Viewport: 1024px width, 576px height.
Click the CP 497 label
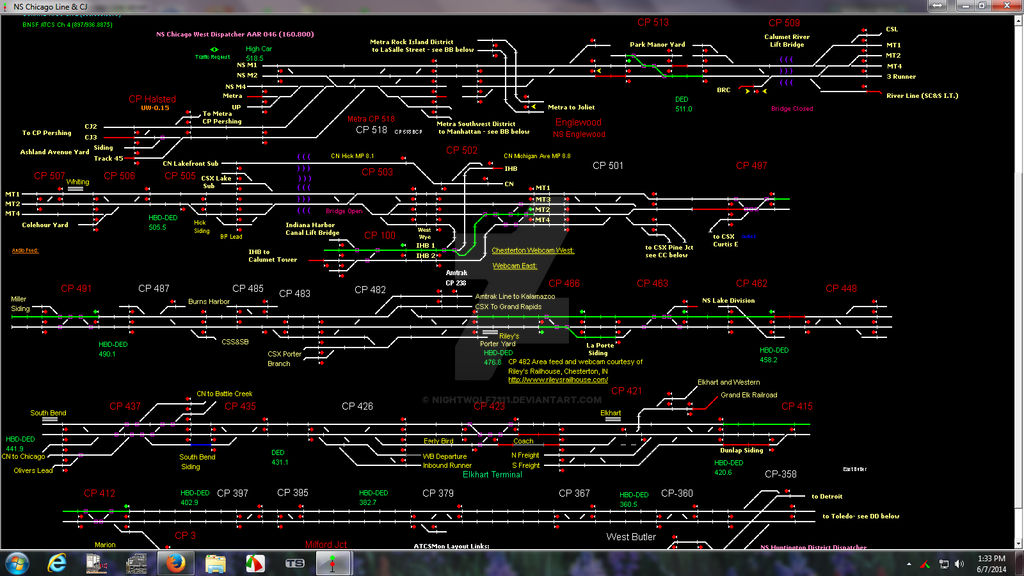pos(752,165)
